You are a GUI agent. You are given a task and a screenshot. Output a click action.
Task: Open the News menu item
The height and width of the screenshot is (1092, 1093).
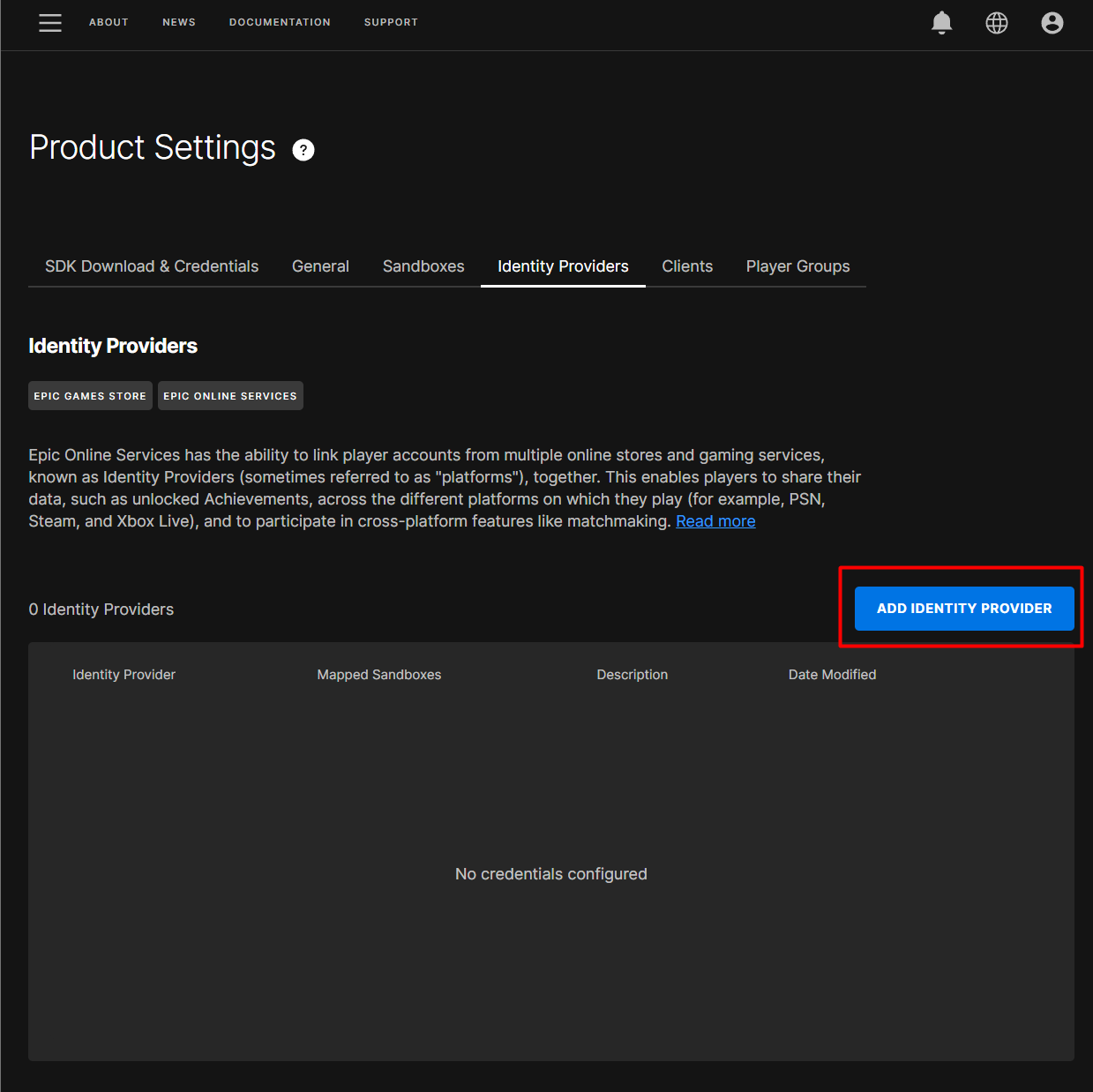click(179, 22)
